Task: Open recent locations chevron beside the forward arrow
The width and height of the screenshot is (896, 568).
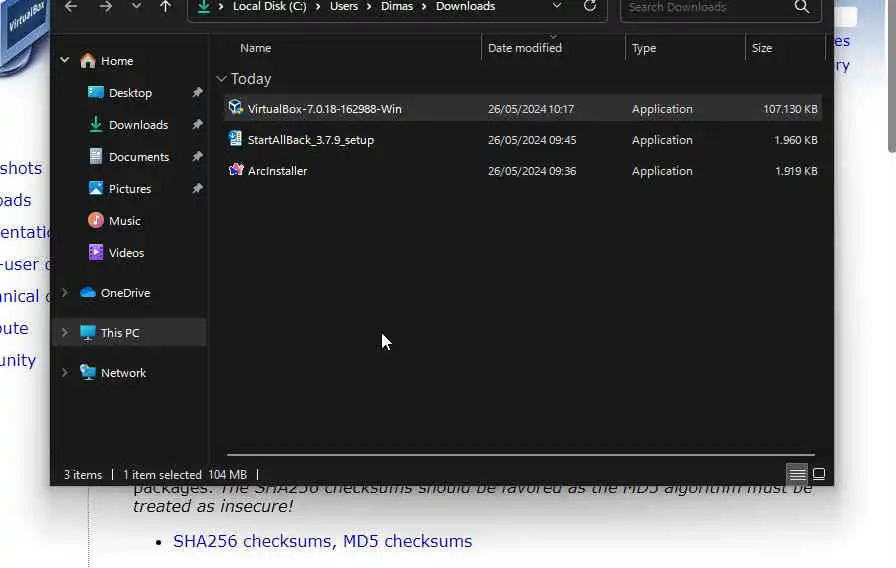Action: coord(136,6)
